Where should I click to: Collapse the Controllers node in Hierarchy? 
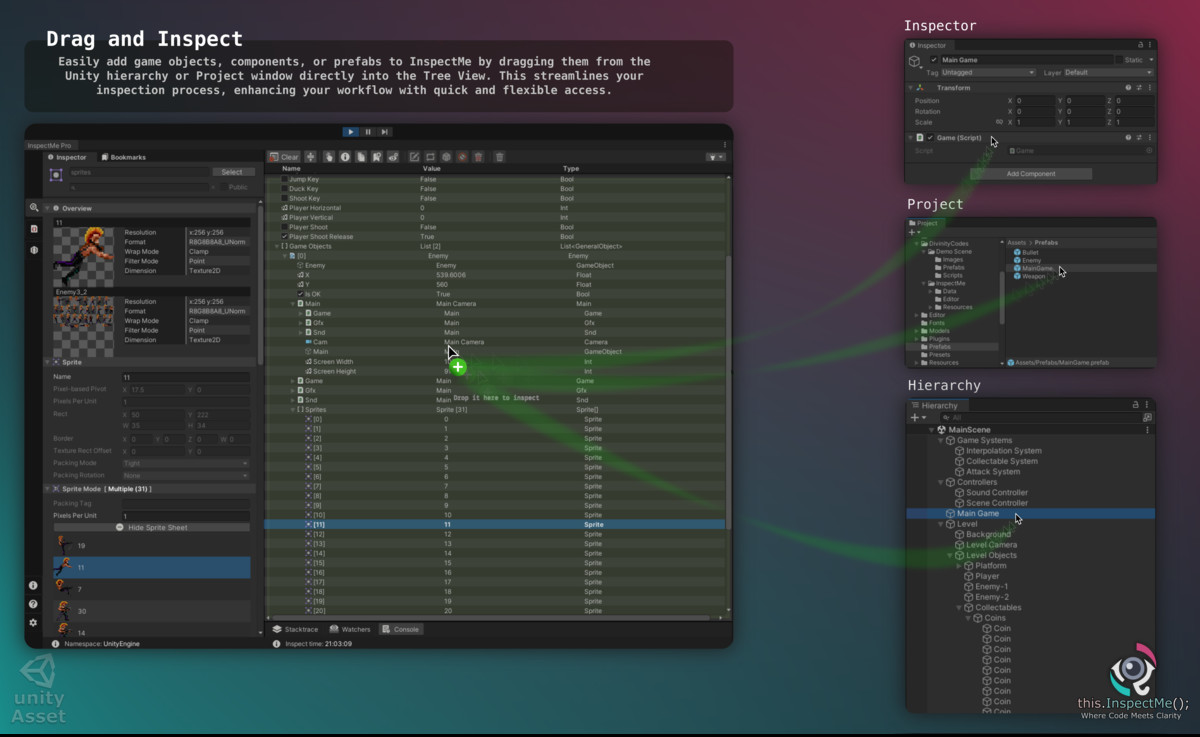940,482
